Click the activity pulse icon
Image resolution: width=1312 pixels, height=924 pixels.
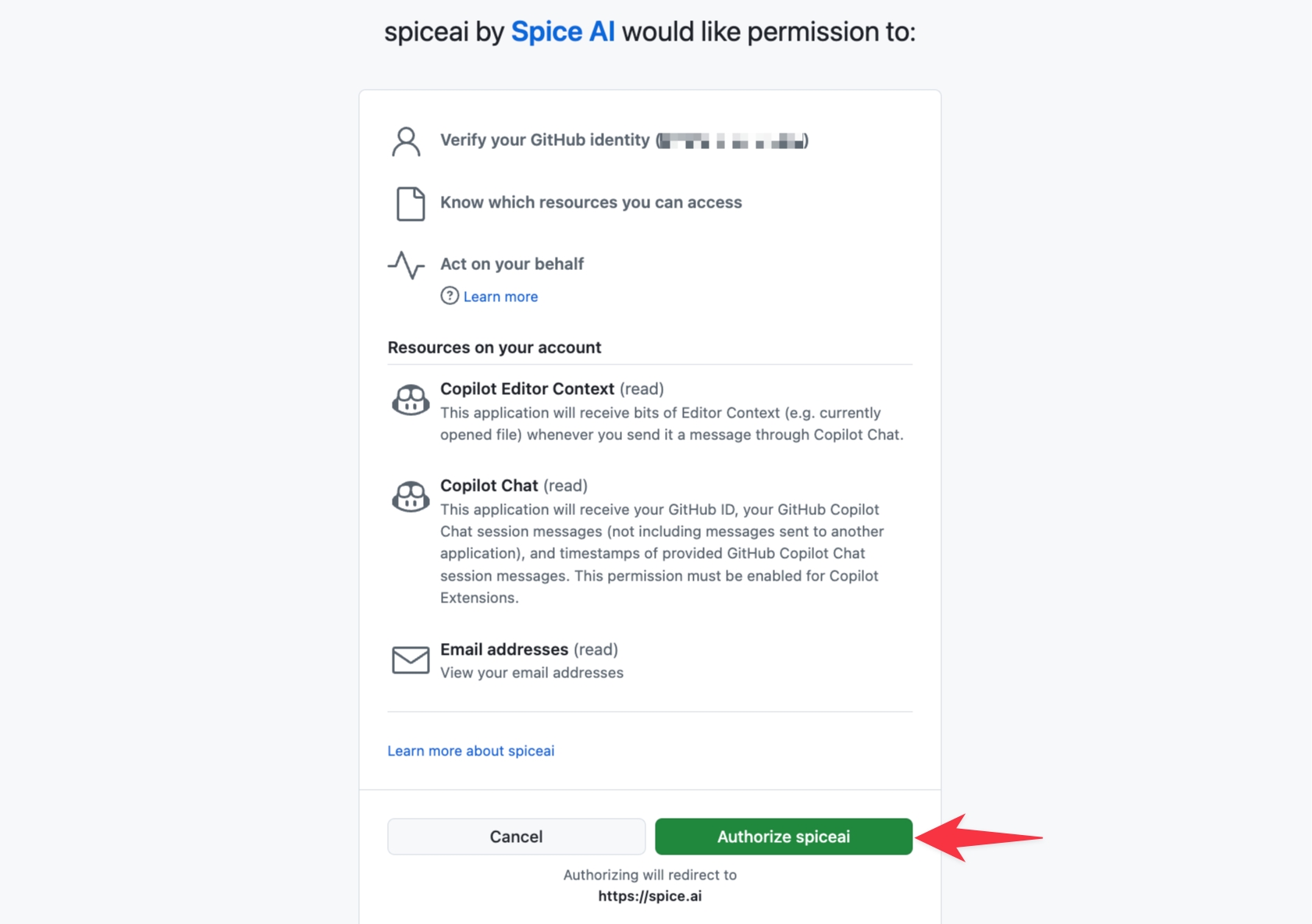(406, 265)
